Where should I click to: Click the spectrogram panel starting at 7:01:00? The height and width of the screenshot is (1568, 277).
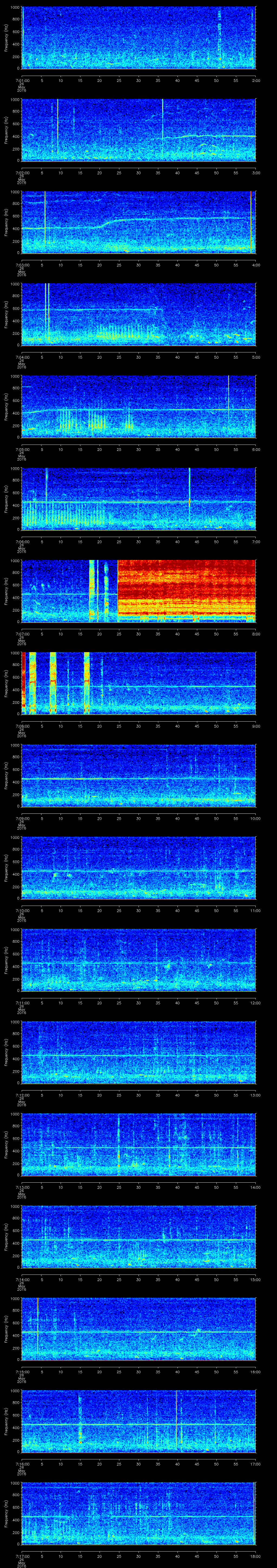[x=138, y=38]
